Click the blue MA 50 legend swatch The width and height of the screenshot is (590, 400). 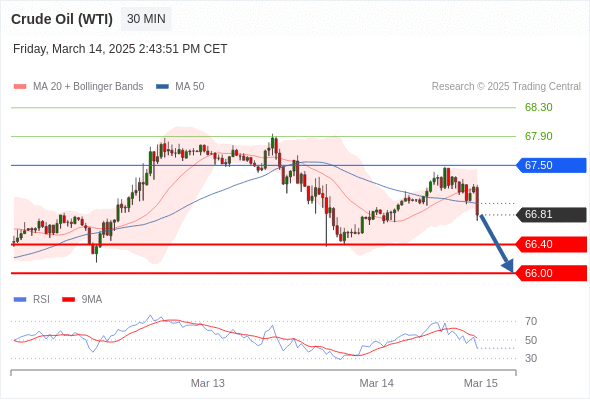[162, 87]
